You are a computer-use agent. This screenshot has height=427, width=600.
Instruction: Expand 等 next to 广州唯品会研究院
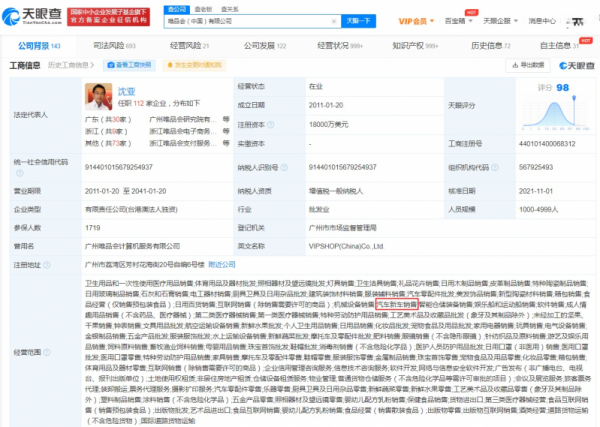226,119
